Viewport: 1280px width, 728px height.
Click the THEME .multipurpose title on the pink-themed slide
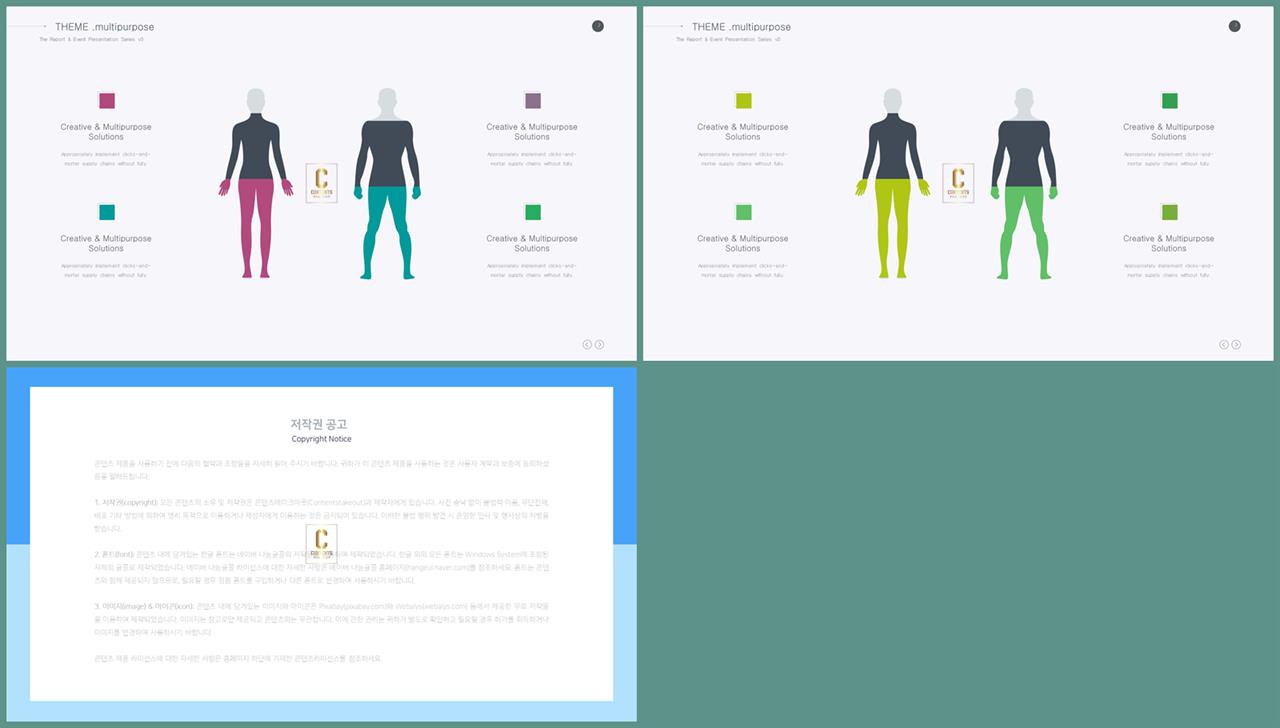click(x=105, y=27)
